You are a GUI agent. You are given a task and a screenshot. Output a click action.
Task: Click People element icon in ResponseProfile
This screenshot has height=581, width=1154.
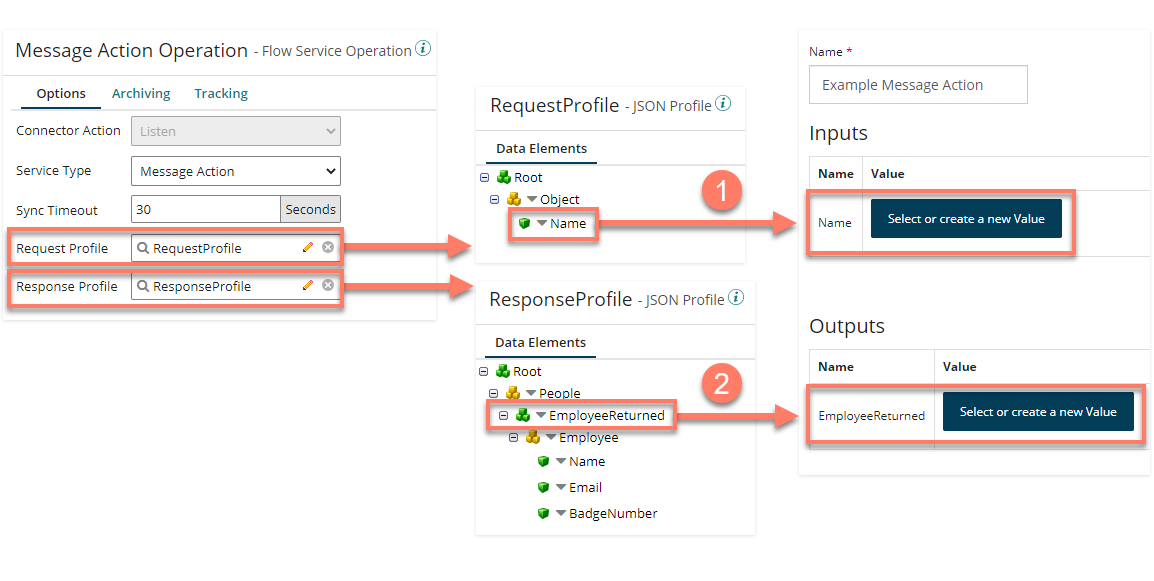click(x=513, y=393)
